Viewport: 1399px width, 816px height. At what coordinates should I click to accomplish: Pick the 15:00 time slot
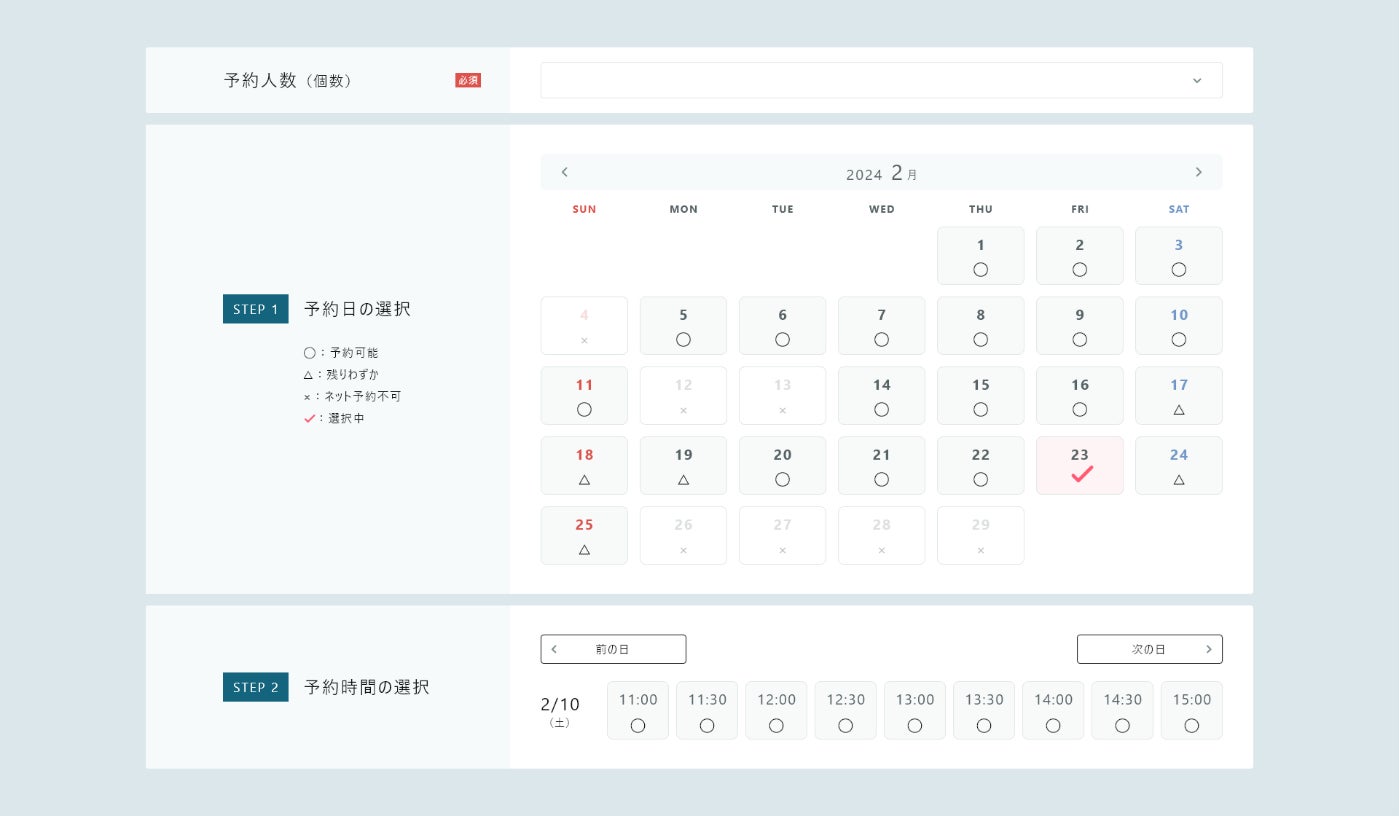pos(1192,711)
